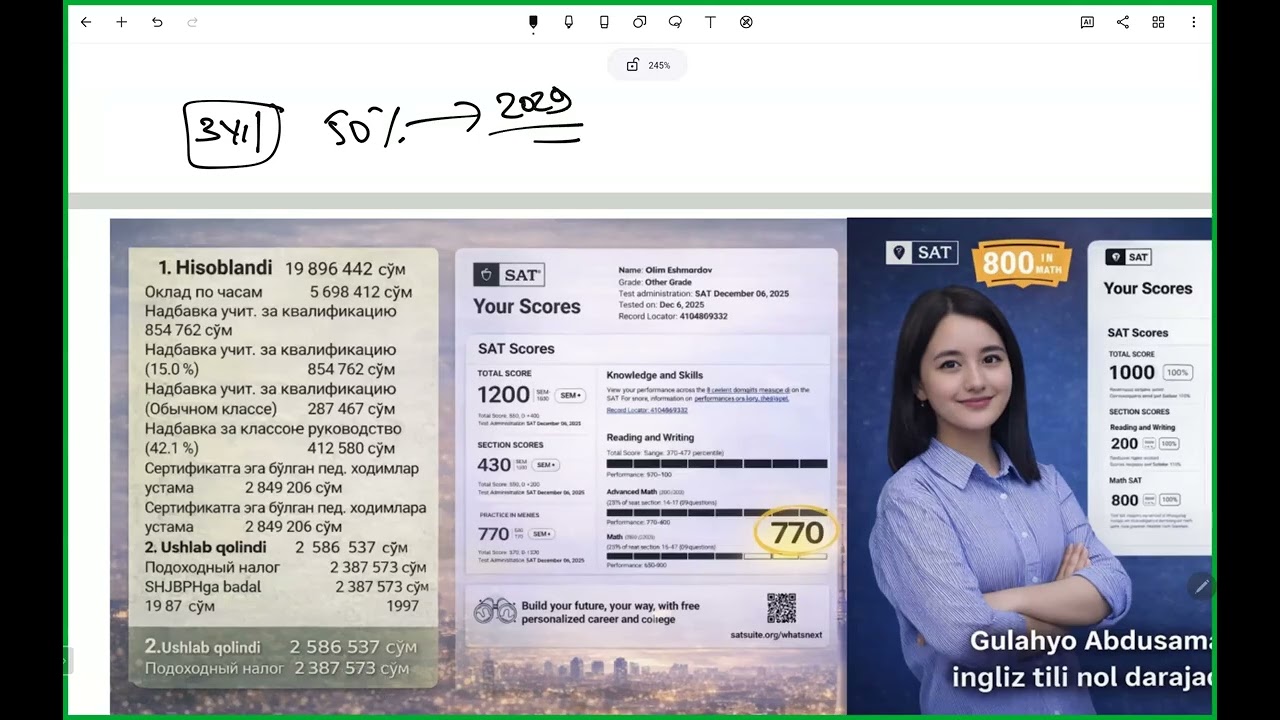Click the '430' section score value

coord(494,465)
